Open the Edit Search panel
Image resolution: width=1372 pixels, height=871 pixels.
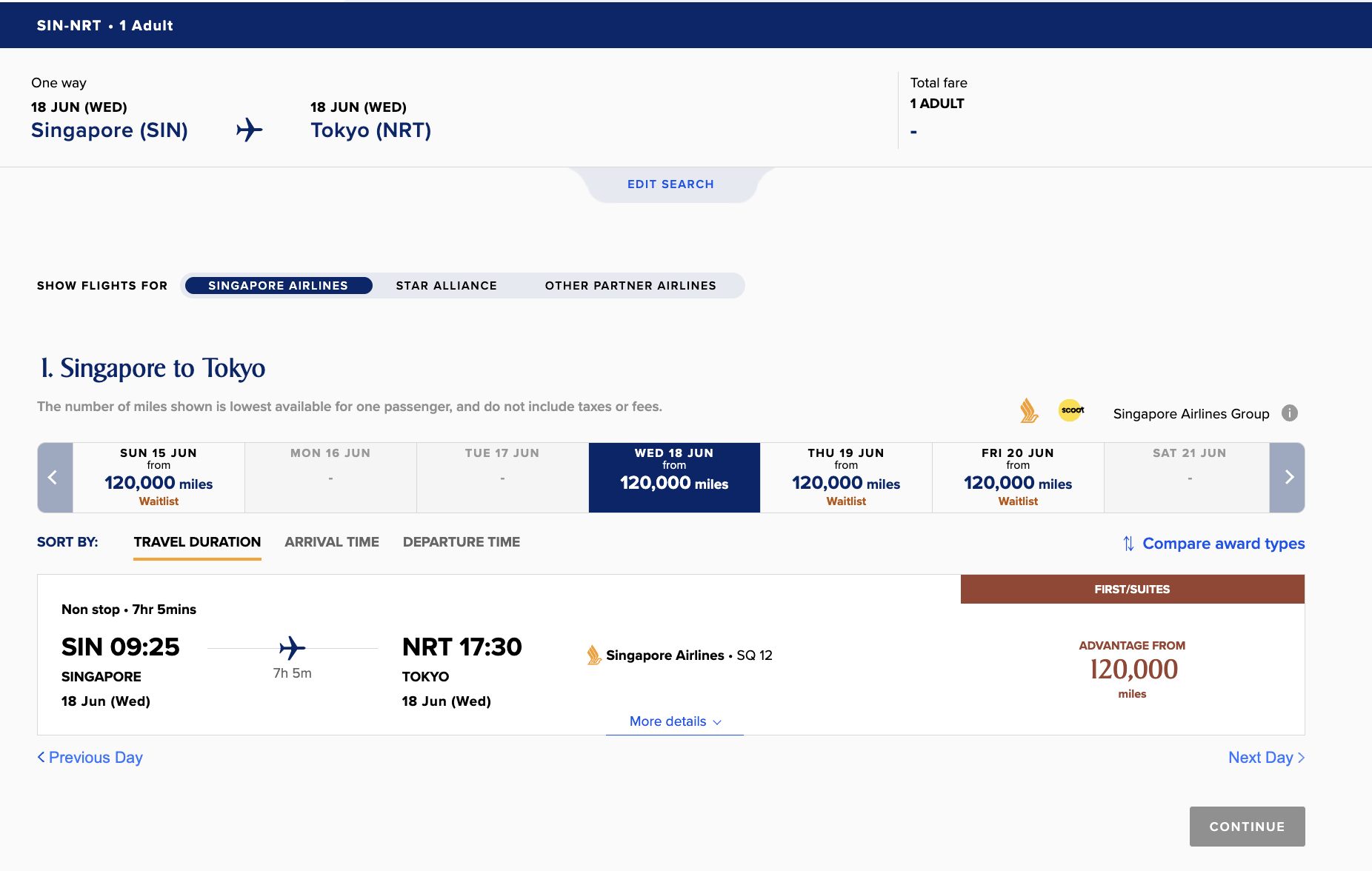coord(670,184)
